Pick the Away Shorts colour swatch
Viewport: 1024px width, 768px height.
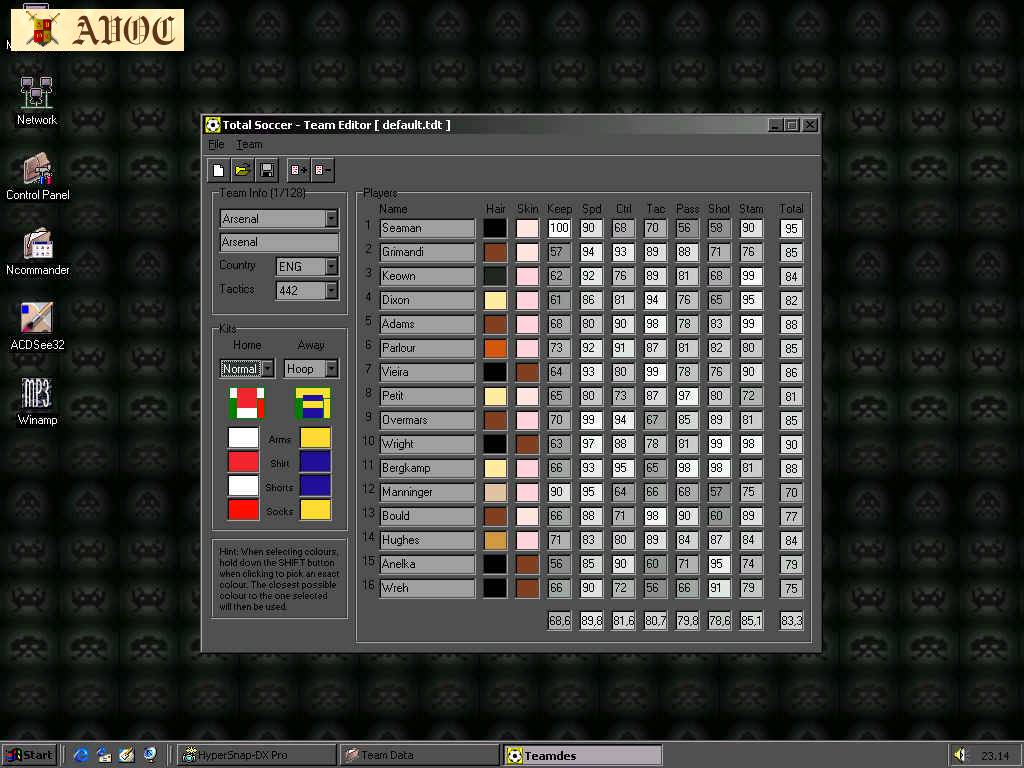pyautogui.click(x=315, y=486)
